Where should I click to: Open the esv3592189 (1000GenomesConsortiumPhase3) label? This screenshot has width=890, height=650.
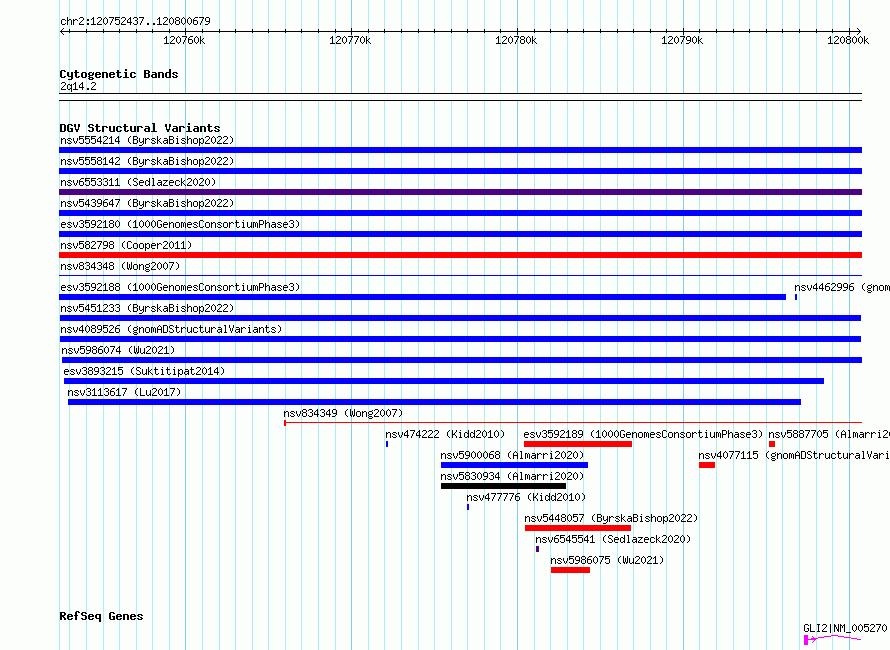pyautogui.click(x=643, y=434)
